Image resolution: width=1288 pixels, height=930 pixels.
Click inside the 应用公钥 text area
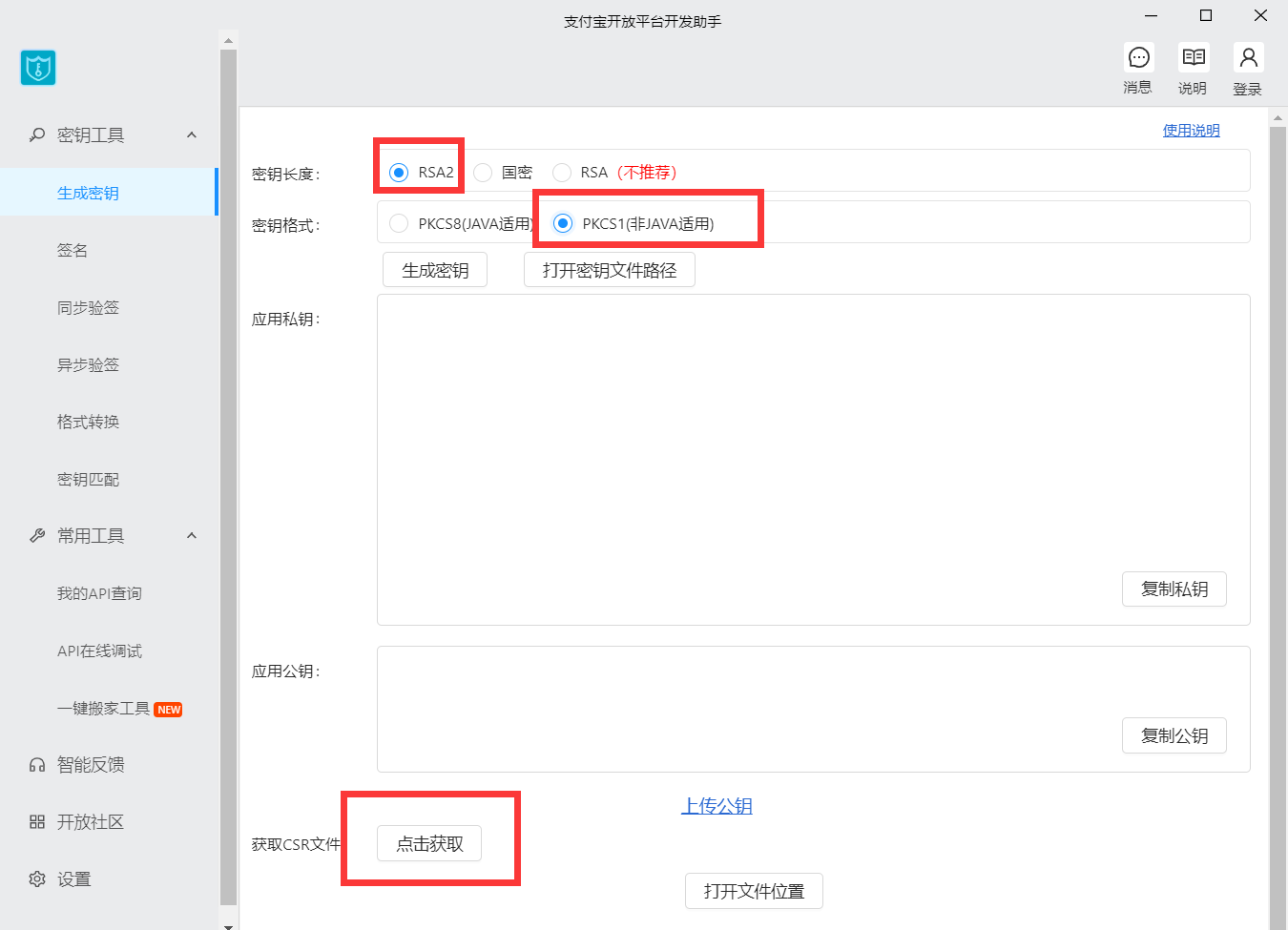pyautogui.click(x=814, y=709)
